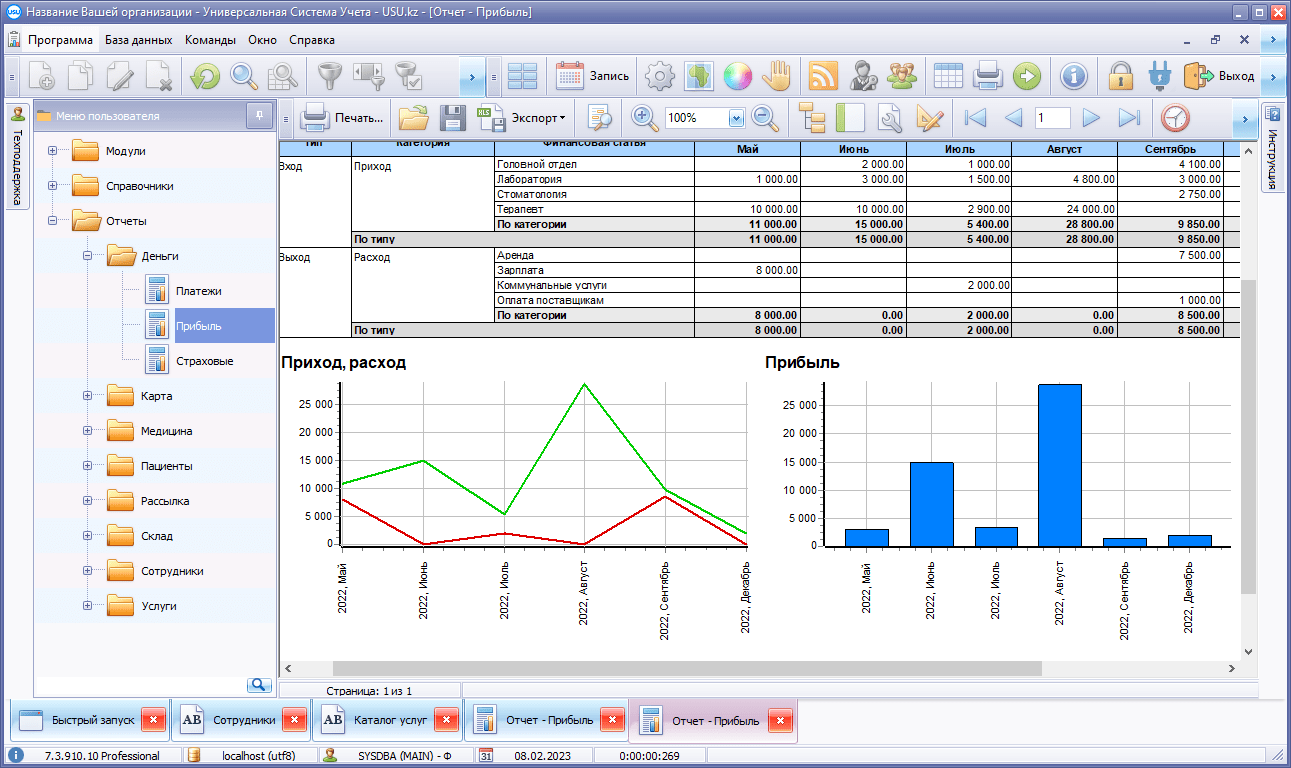Pin the user menu panel
The height and width of the screenshot is (768, 1291).
pos(259,116)
